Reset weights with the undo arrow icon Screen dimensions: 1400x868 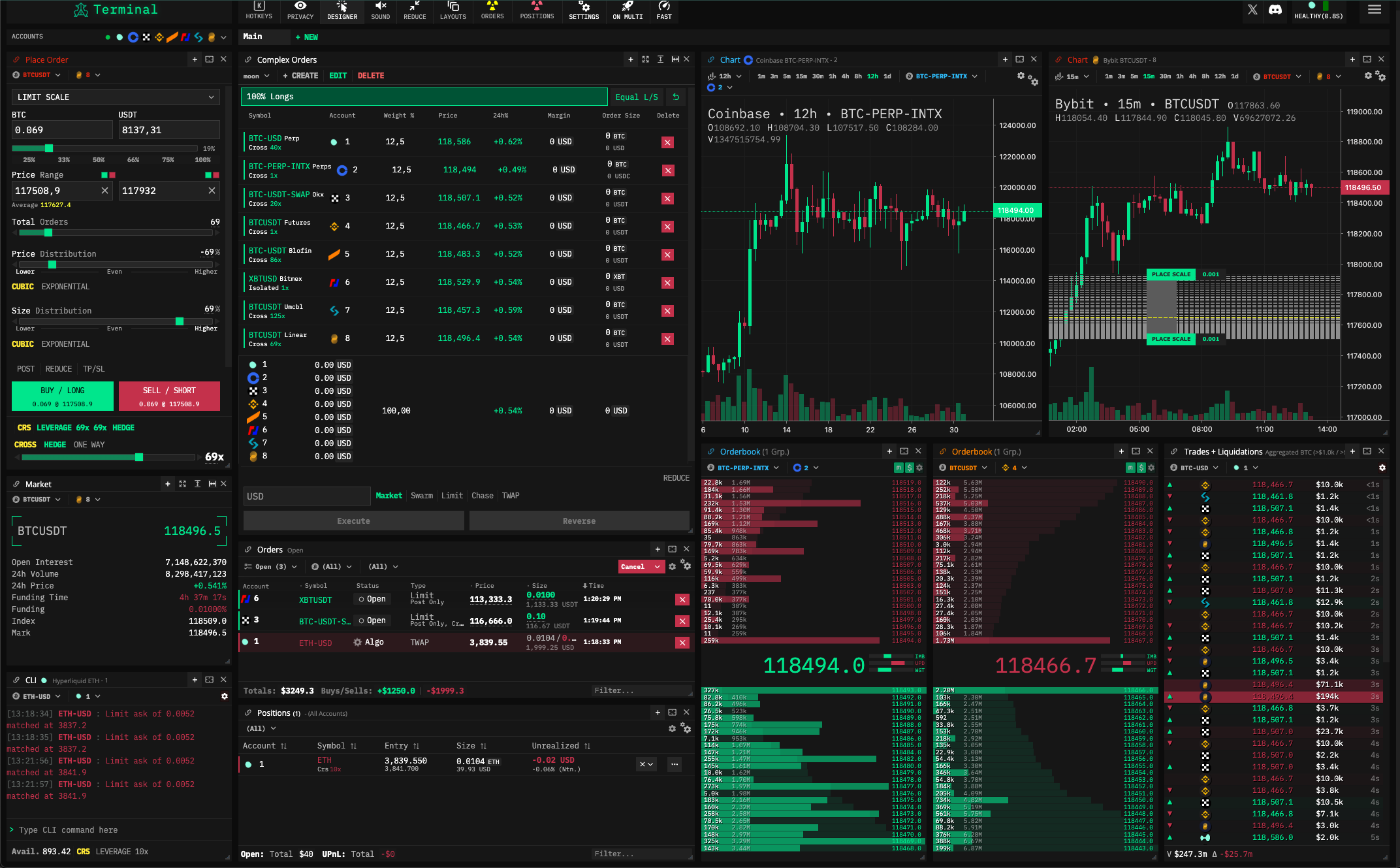point(676,97)
